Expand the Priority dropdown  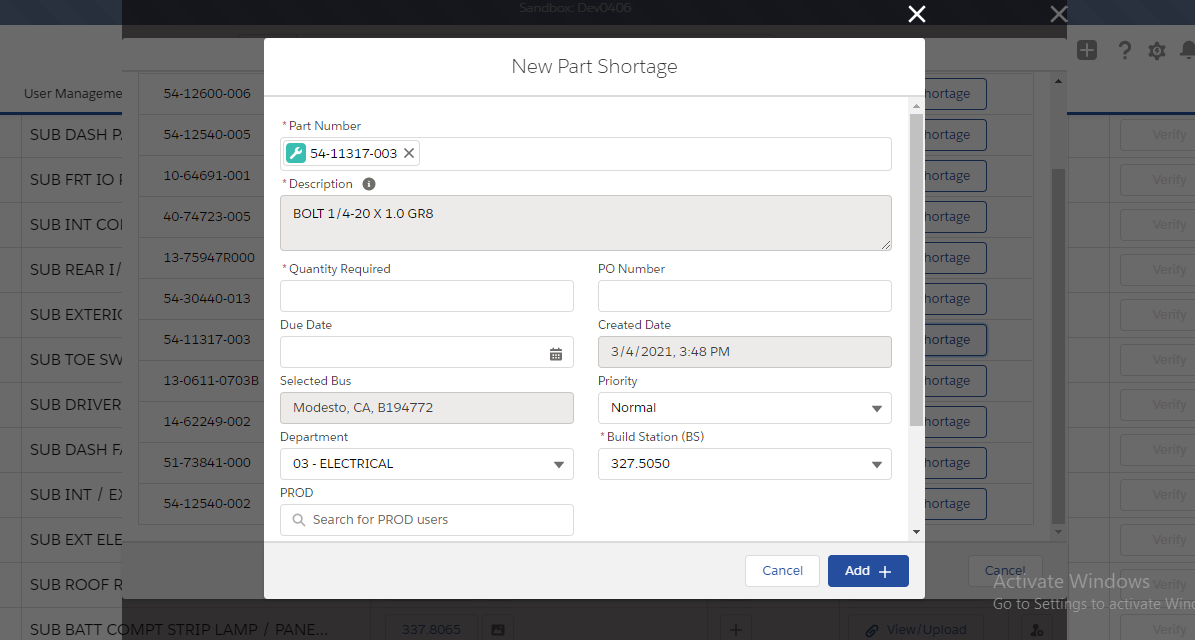(744, 408)
